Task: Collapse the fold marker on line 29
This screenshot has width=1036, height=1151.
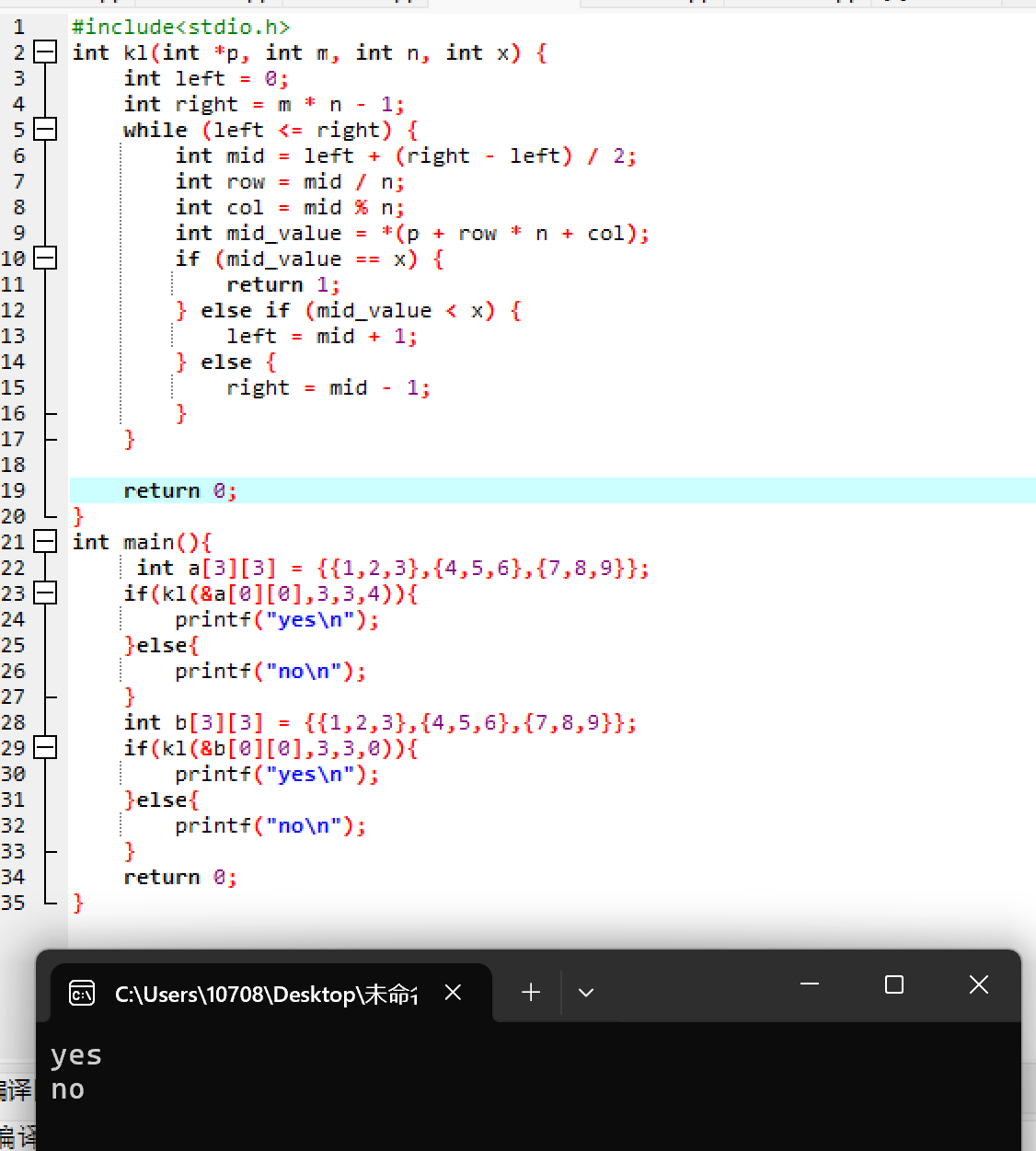Action: point(45,748)
